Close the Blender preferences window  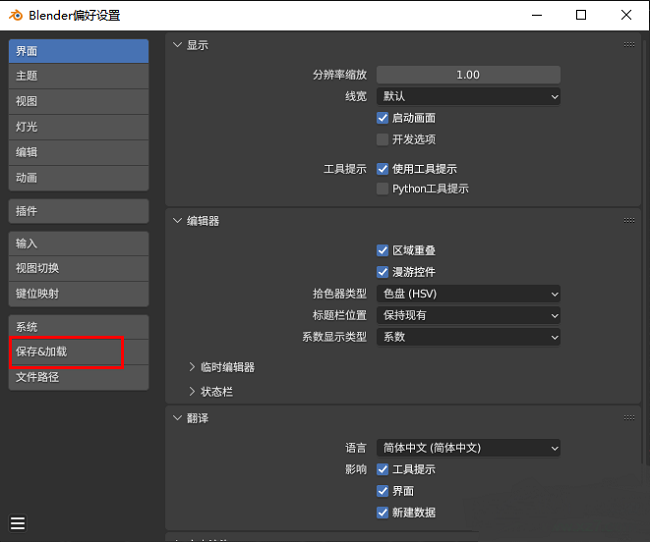(x=626, y=15)
